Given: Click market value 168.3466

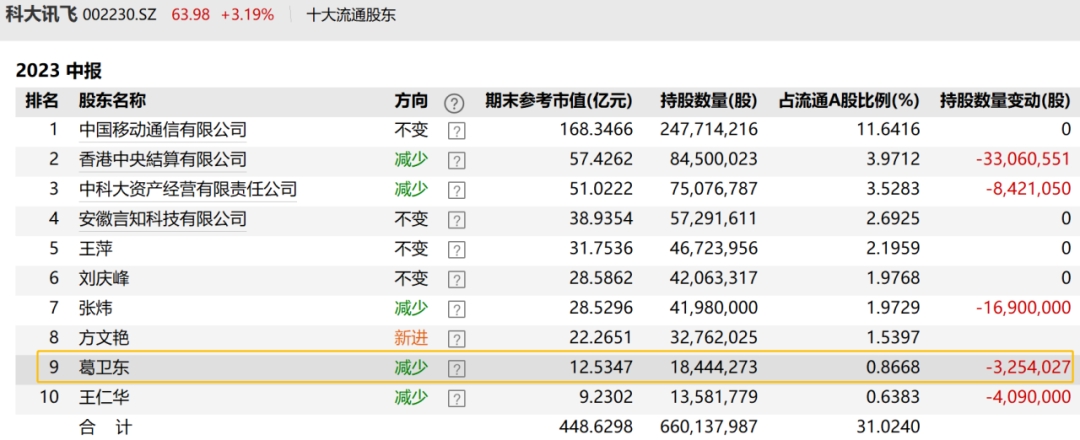Looking at the screenshot, I should 598,129.
